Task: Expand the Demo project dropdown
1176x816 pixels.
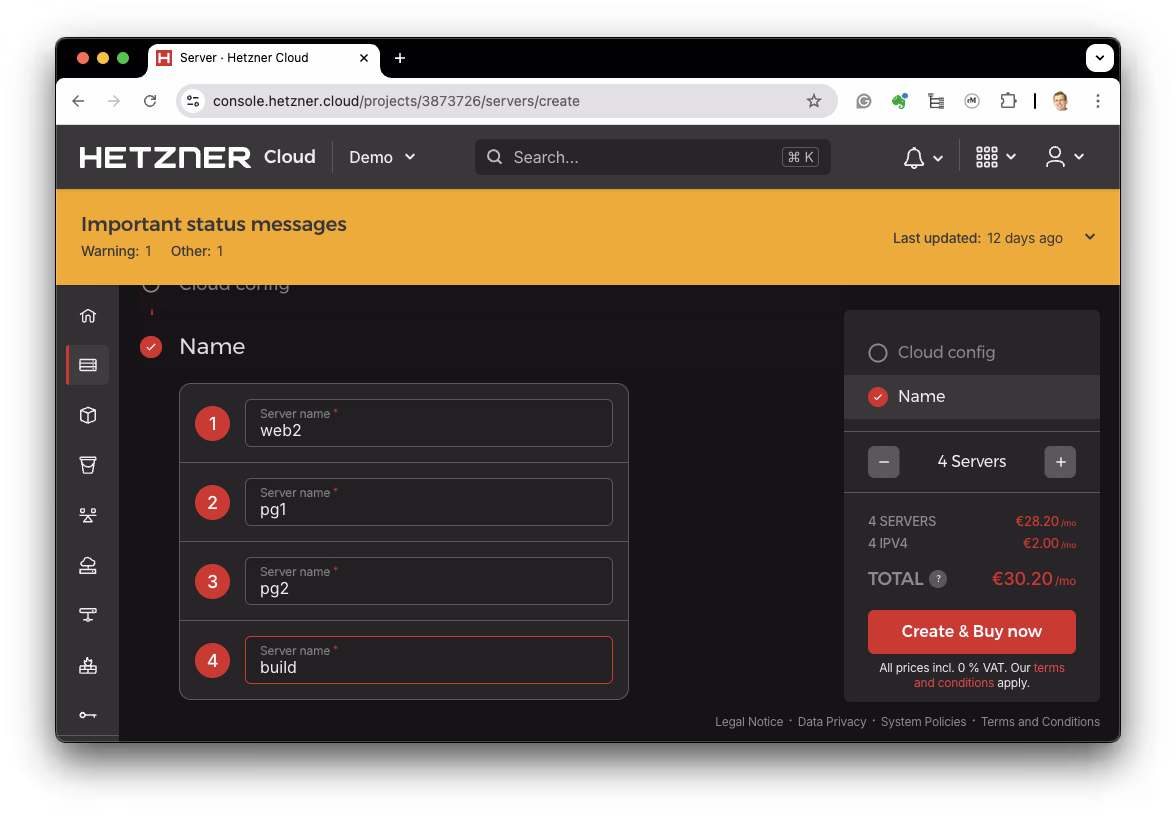Action: coord(382,157)
